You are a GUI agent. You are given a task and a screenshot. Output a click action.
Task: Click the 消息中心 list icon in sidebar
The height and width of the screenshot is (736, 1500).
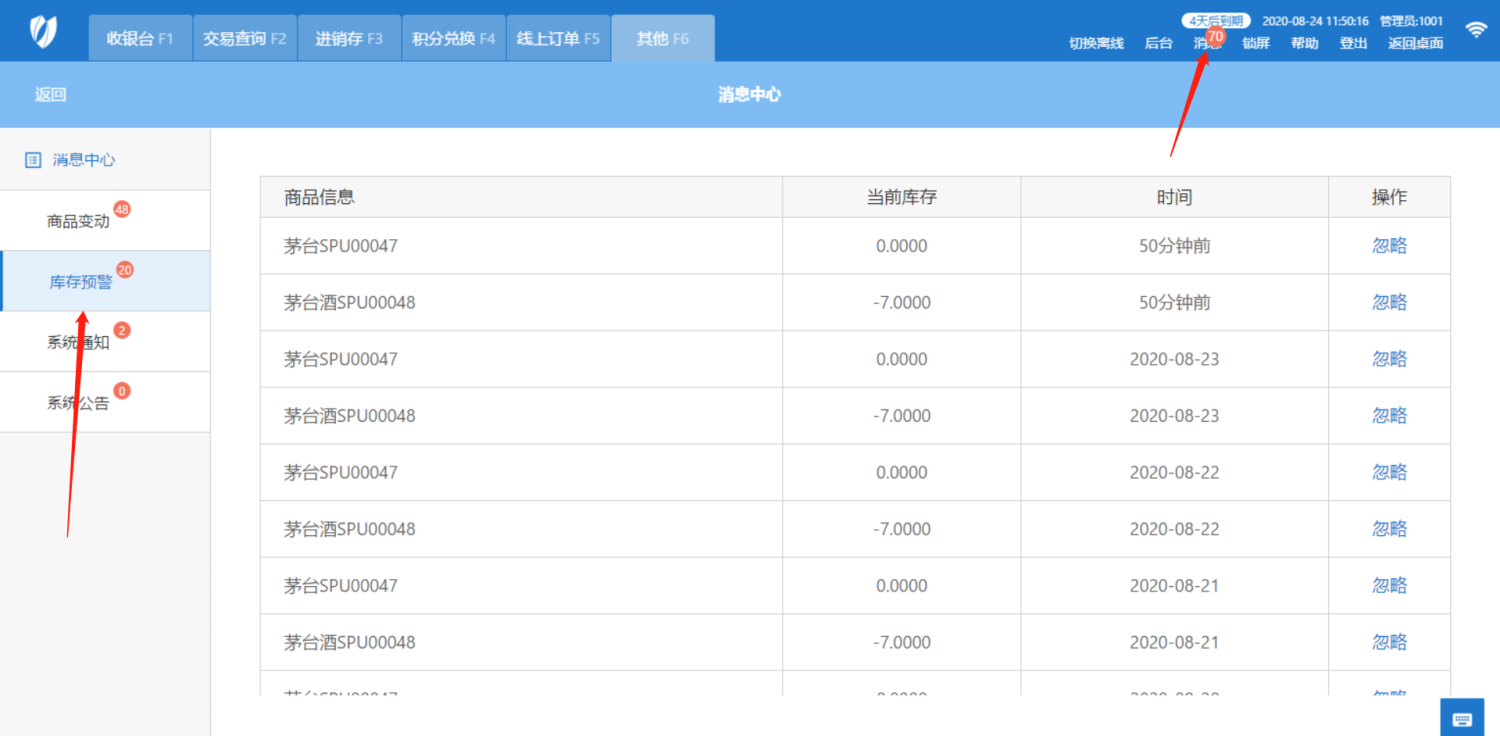33,159
